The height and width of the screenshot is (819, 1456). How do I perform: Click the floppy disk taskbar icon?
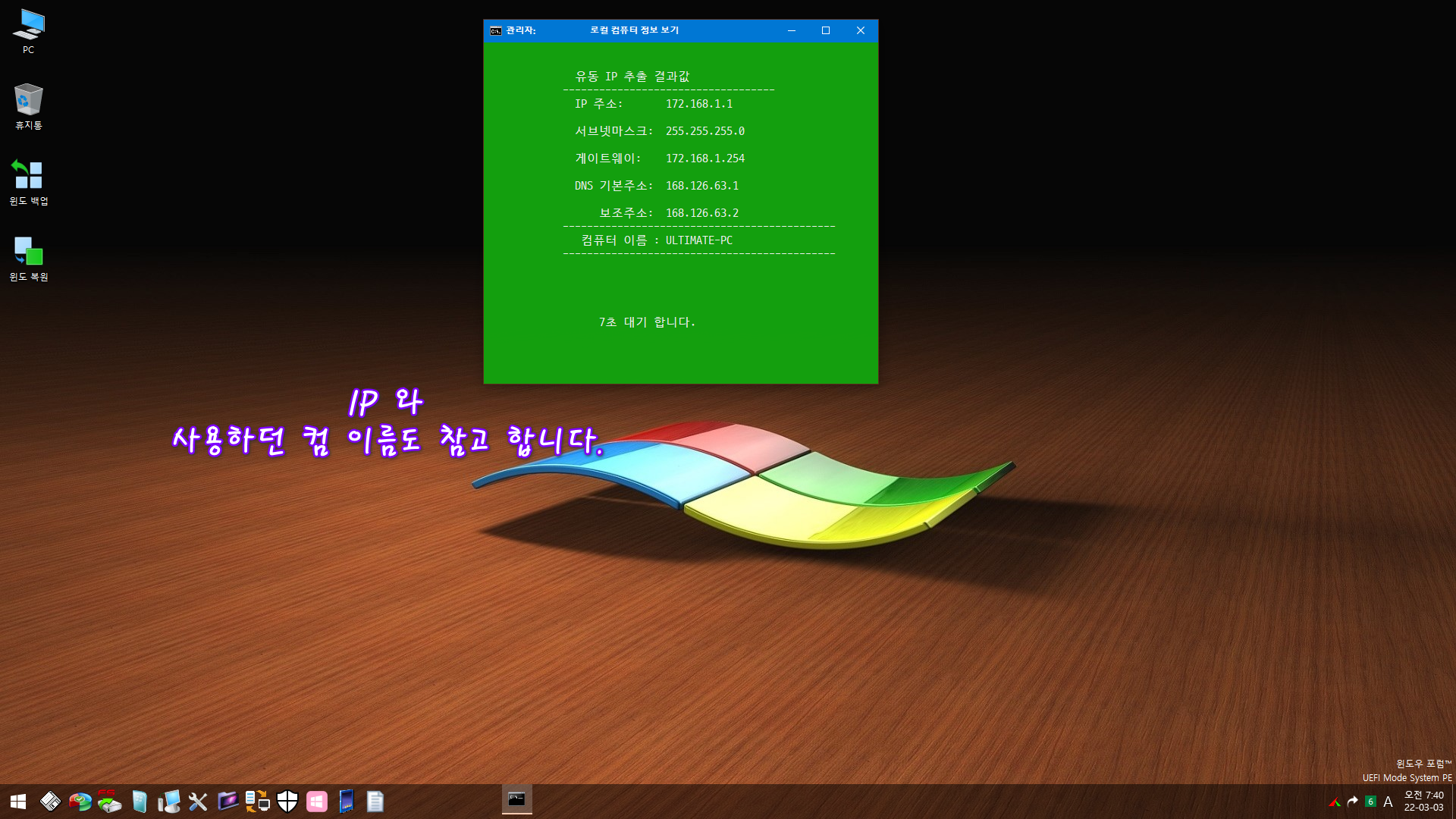click(50, 802)
